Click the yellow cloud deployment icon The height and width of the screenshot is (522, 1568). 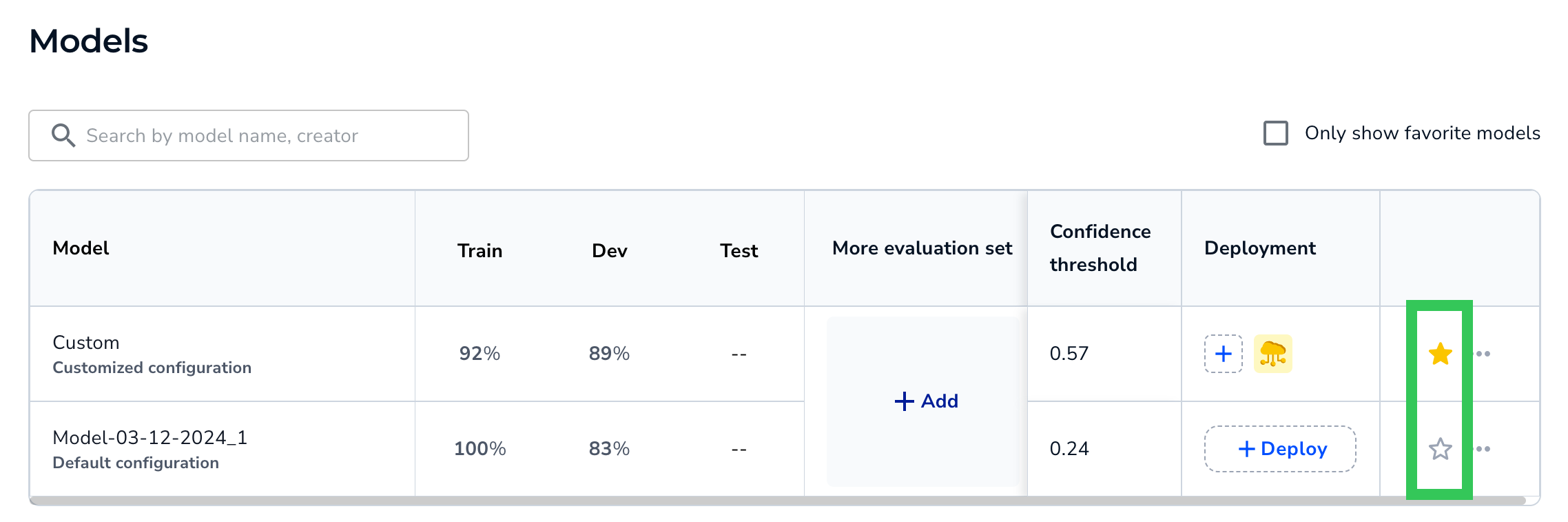[x=1272, y=354]
